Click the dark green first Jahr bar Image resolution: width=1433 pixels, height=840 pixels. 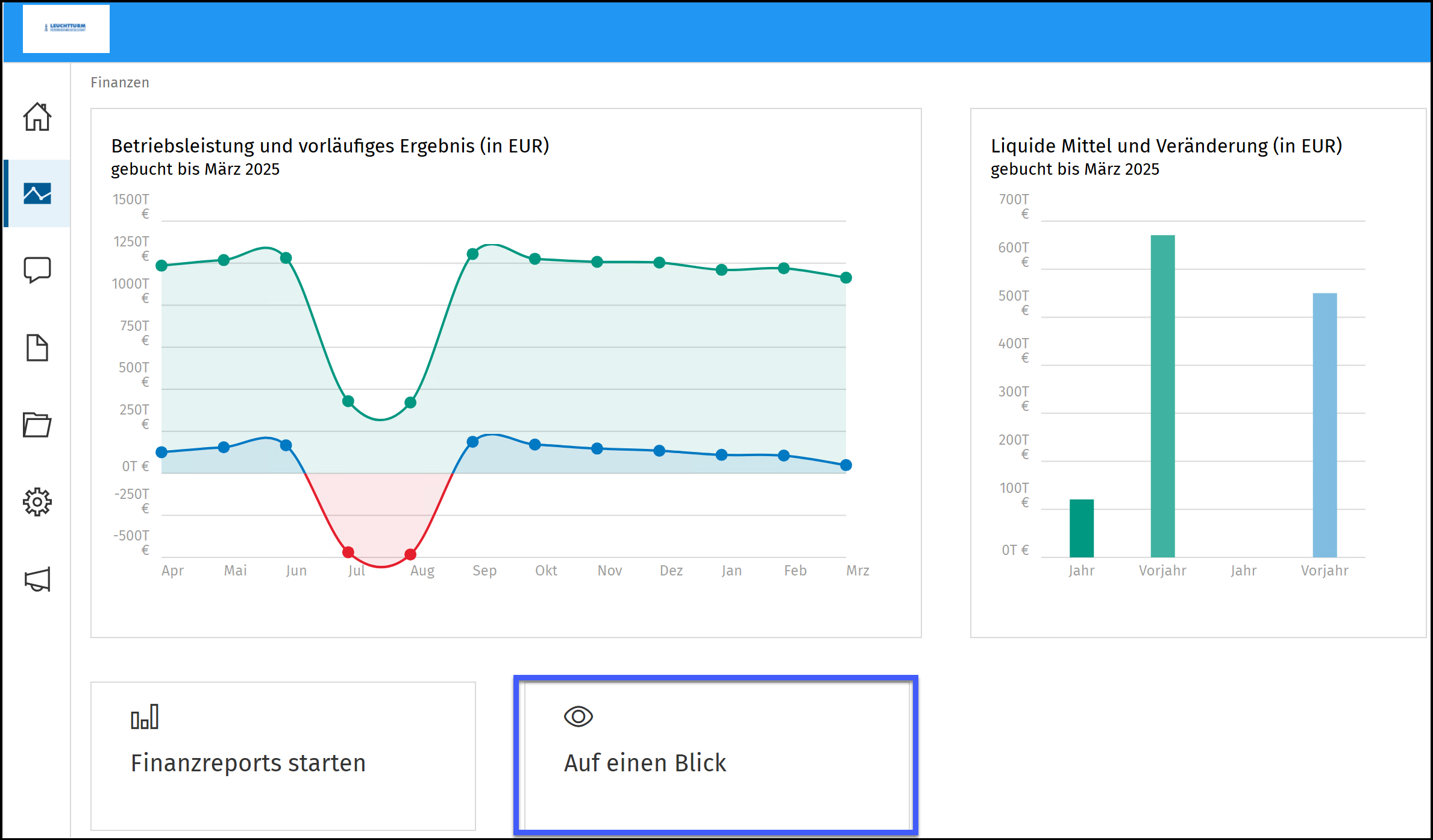[x=1082, y=528]
